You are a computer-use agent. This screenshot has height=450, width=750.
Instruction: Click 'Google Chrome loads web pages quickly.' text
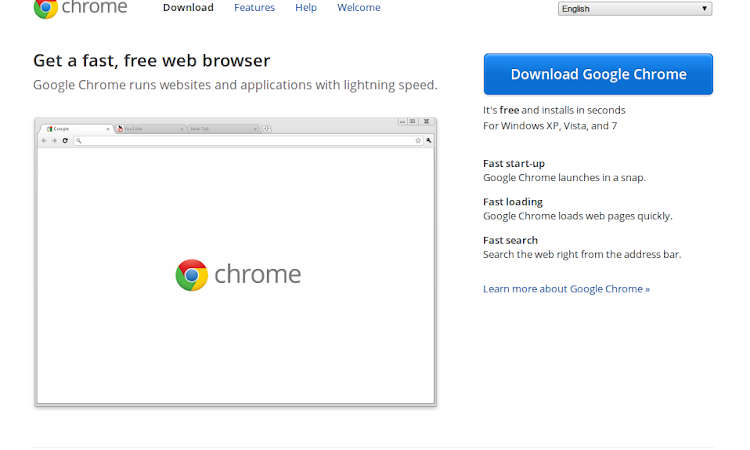point(578,216)
